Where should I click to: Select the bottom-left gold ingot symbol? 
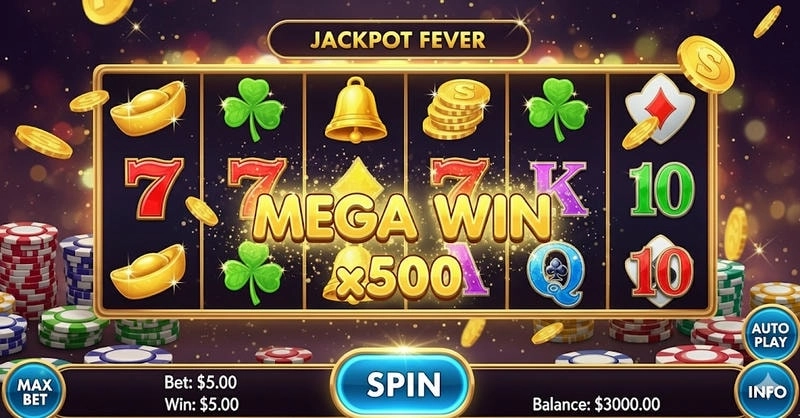point(148,272)
